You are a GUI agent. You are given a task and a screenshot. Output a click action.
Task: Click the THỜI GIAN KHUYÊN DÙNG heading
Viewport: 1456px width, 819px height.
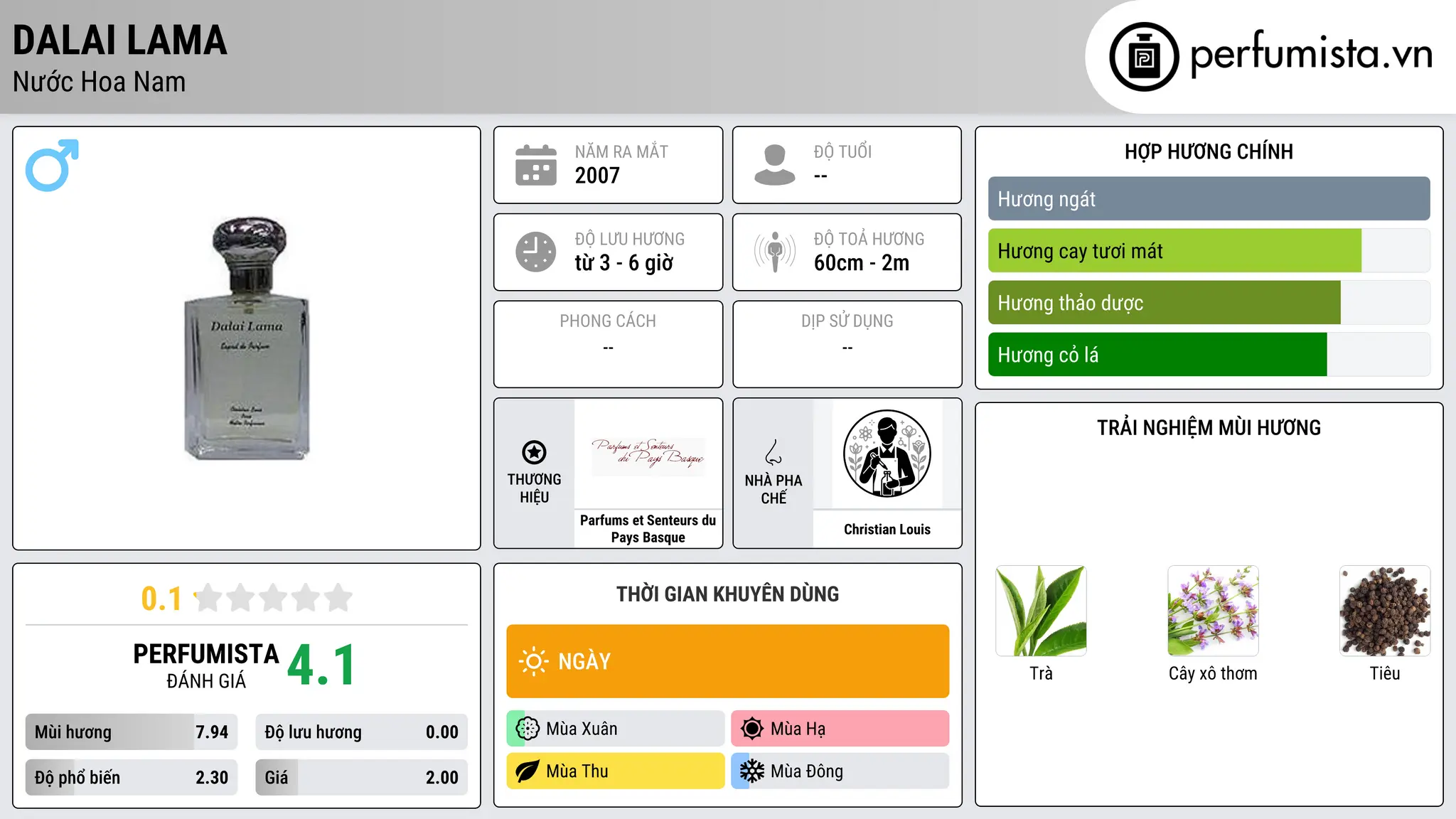tap(728, 594)
